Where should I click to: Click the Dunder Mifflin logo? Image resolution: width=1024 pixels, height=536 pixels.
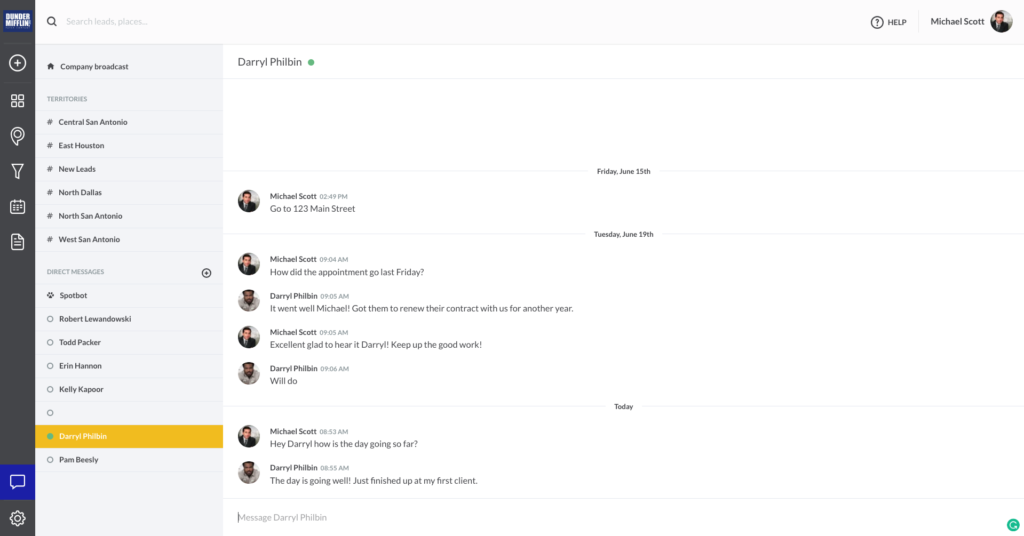point(18,20)
